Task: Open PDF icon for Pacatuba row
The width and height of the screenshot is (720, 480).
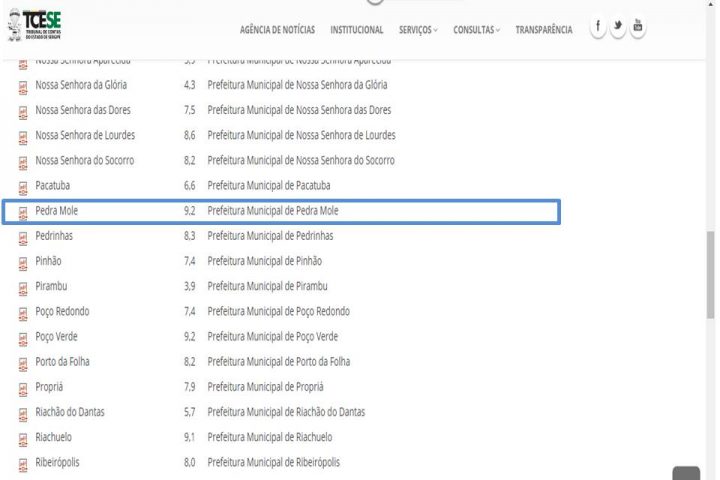Action: [x=22, y=187]
